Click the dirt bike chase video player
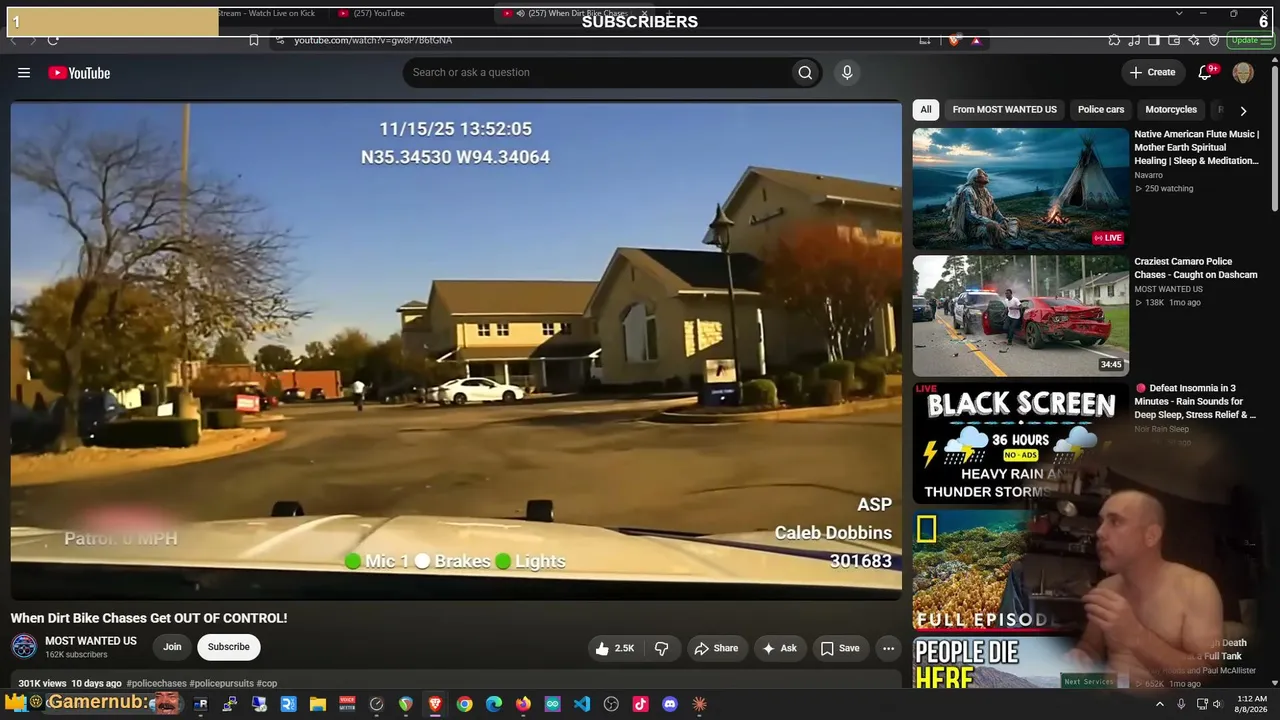The width and height of the screenshot is (1280, 720). pyautogui.click(x=456, y=350)
